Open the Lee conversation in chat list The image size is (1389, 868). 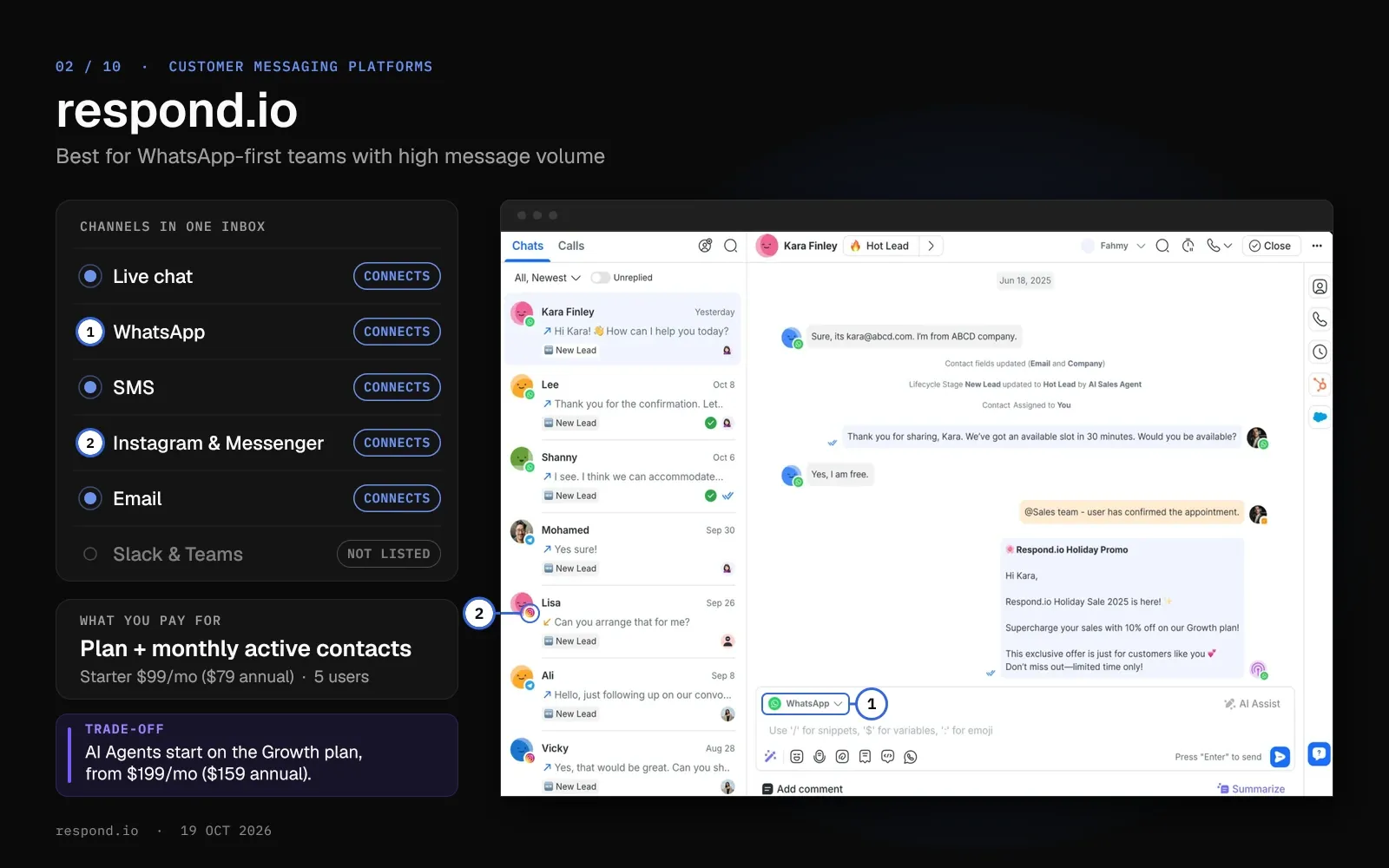(x=622, y=404)
